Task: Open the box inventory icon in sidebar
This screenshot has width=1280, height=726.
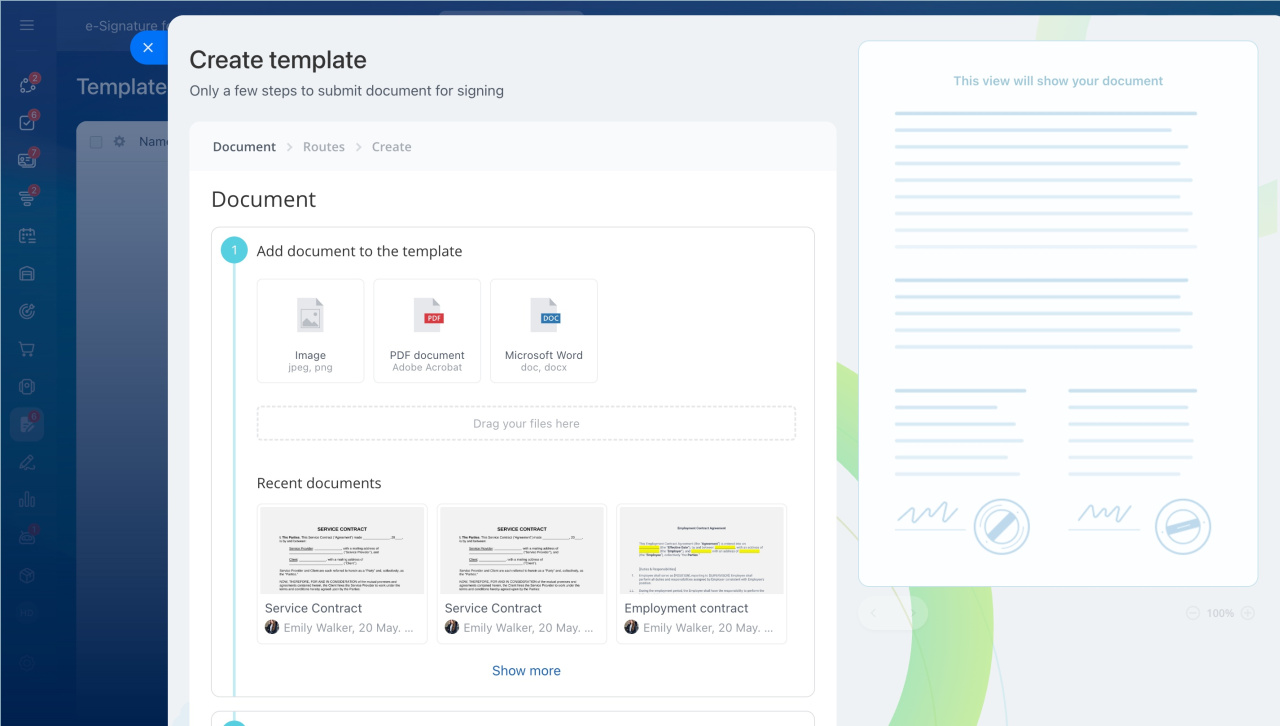Action: [27, 575]
